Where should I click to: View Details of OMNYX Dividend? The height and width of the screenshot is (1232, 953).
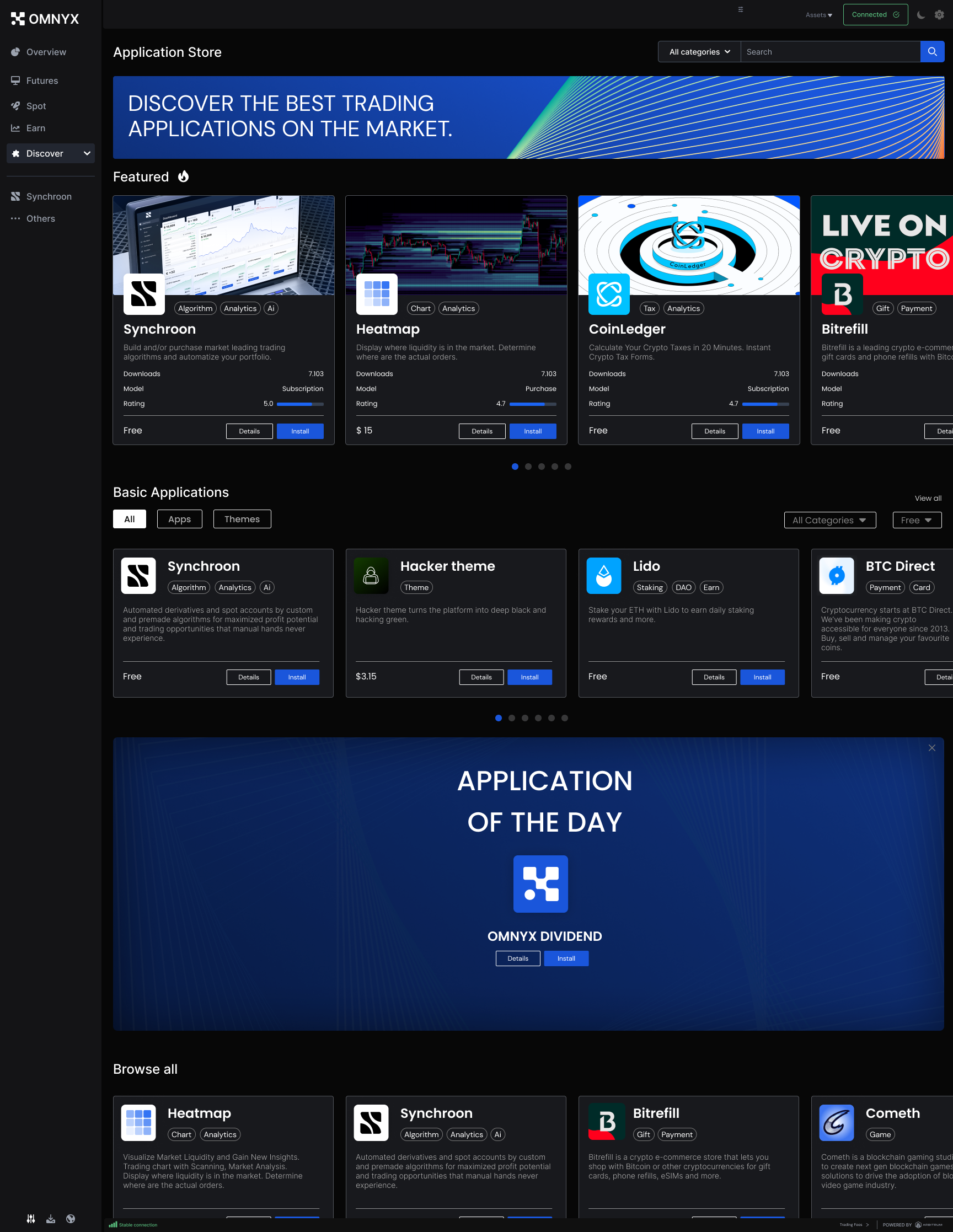pos(518,958)
